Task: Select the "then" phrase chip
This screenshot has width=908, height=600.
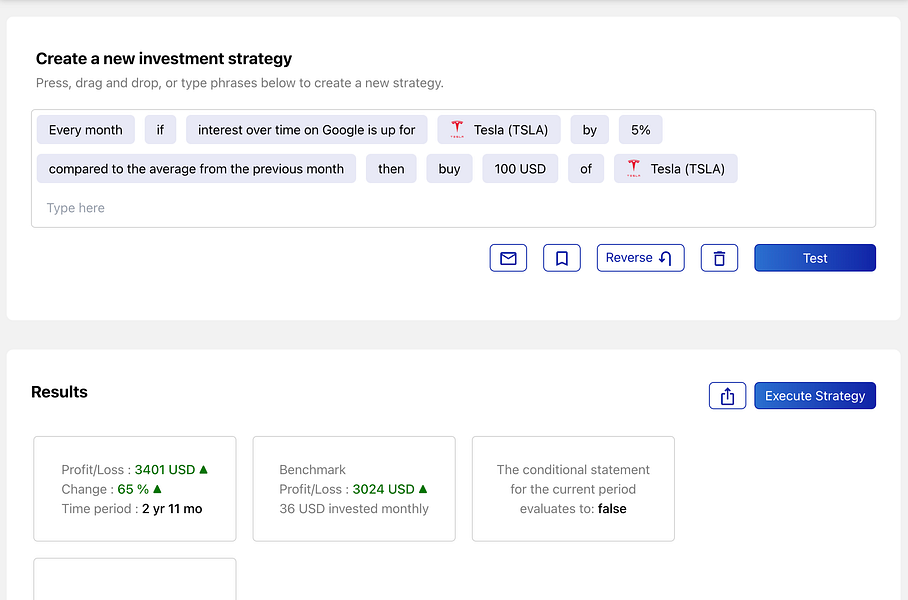Action: (x=391, y=169)
